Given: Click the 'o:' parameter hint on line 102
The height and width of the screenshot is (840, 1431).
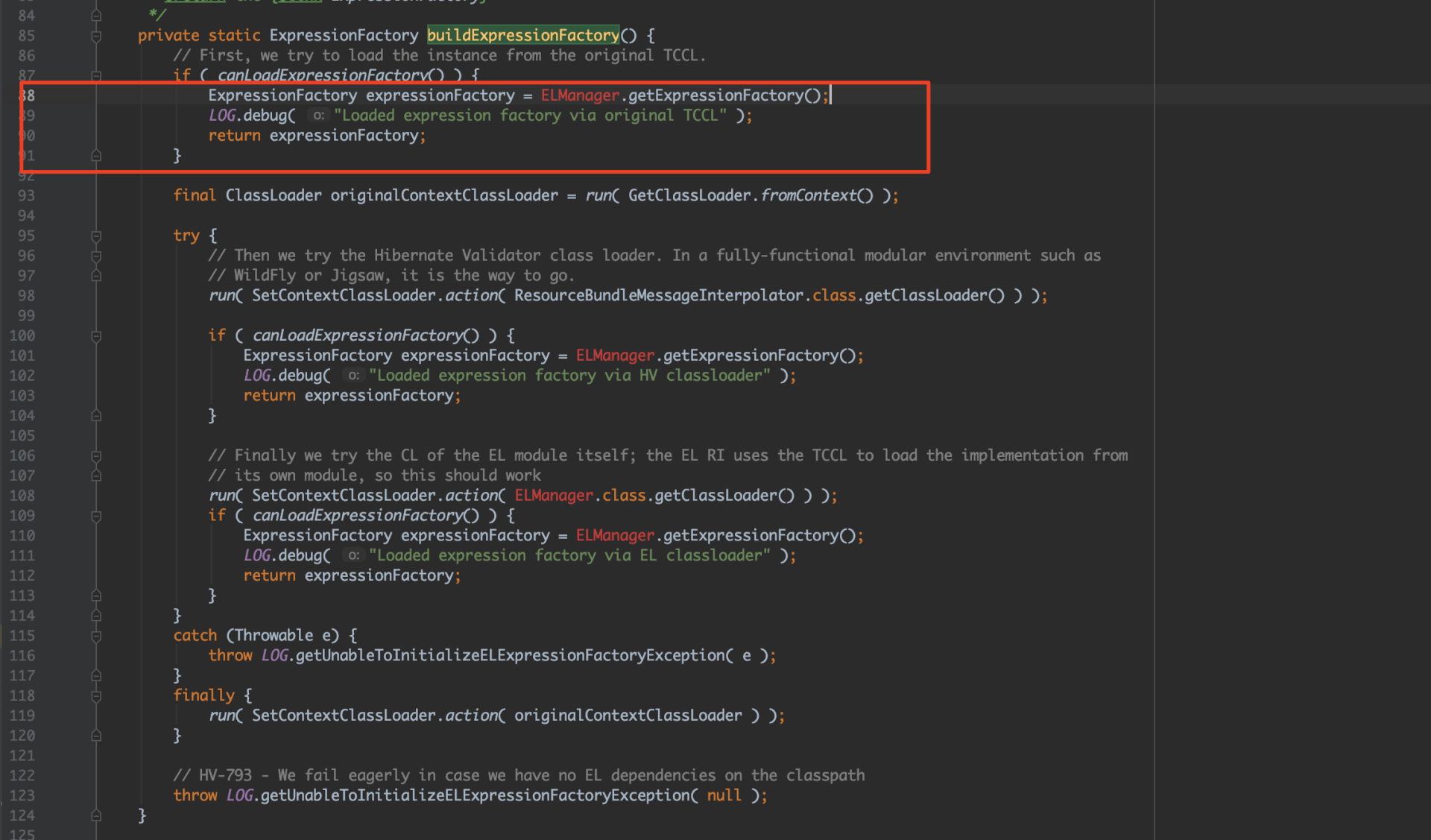Looking at the screenshot, I should 353,376.
